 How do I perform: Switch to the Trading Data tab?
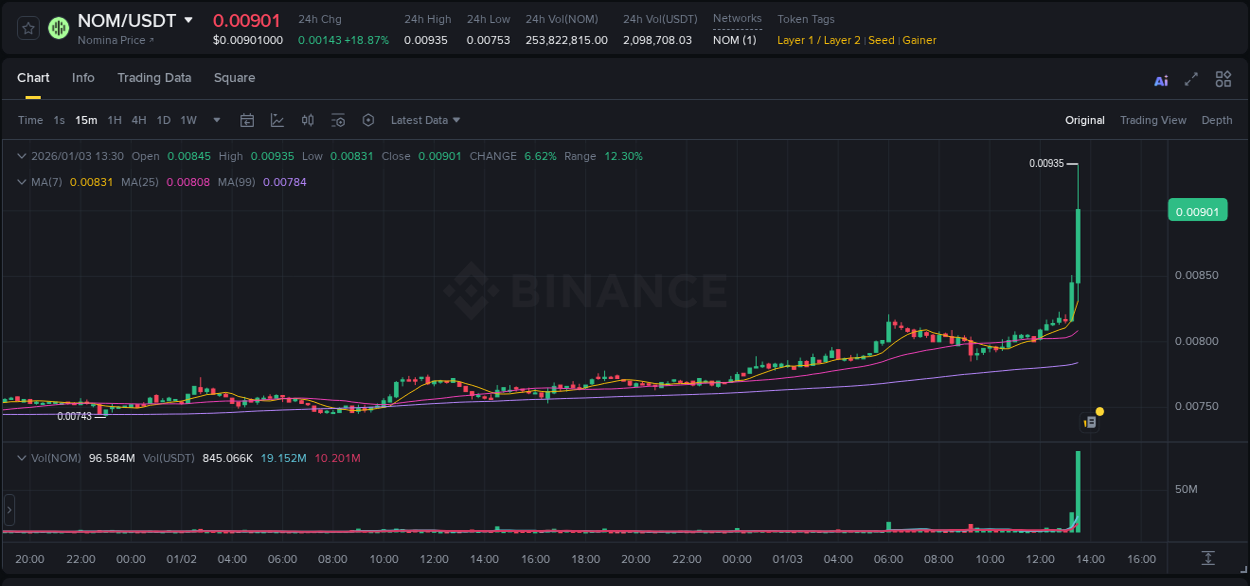tap(154, 77)
